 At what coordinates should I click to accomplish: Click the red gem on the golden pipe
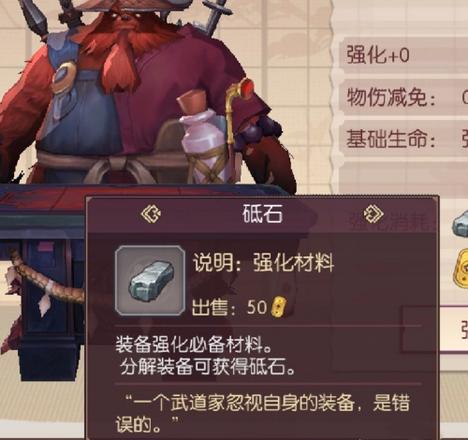click(x=248, y=87)
